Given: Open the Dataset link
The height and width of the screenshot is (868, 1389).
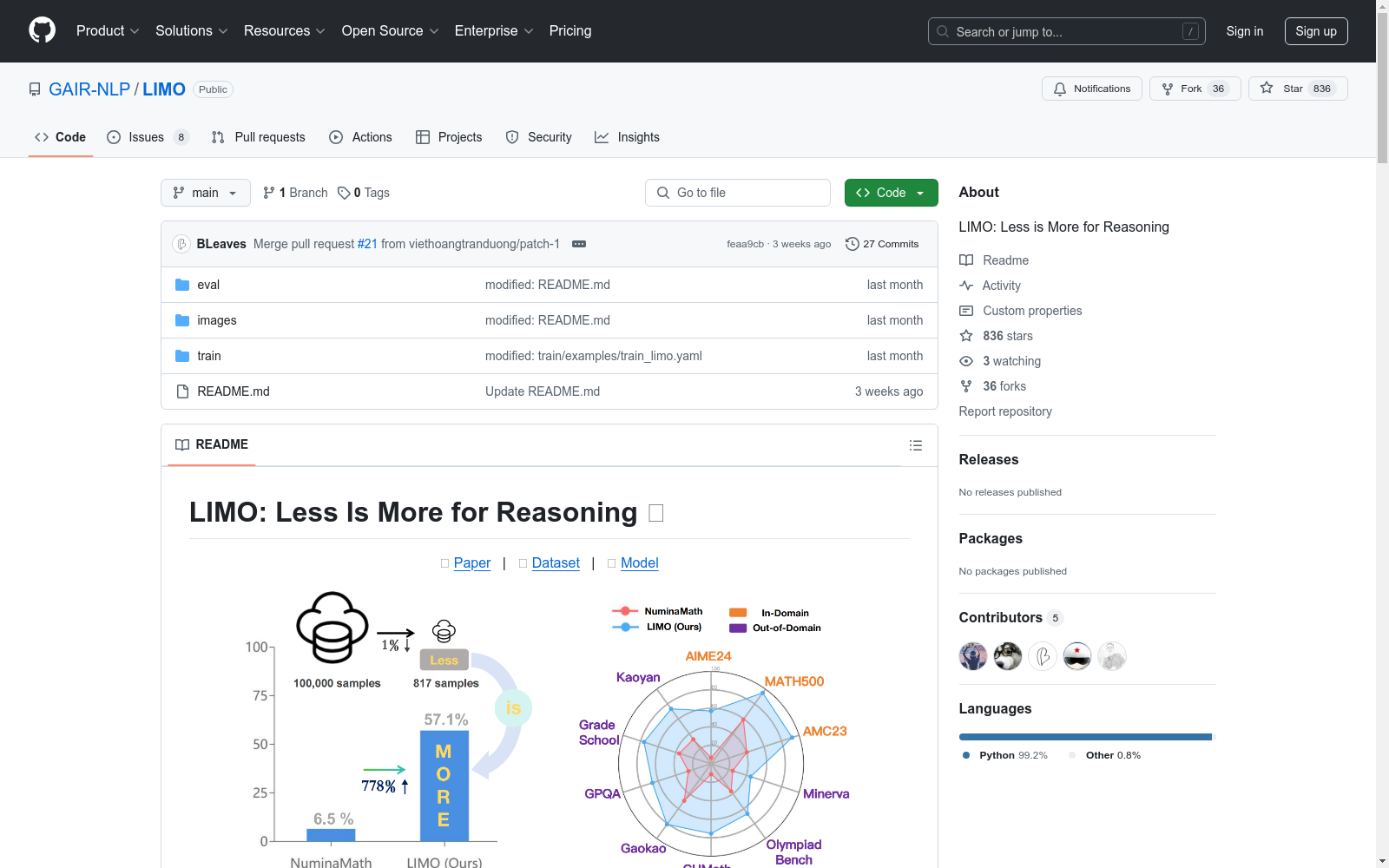Looking at the screenshot, I should [556, 562].
